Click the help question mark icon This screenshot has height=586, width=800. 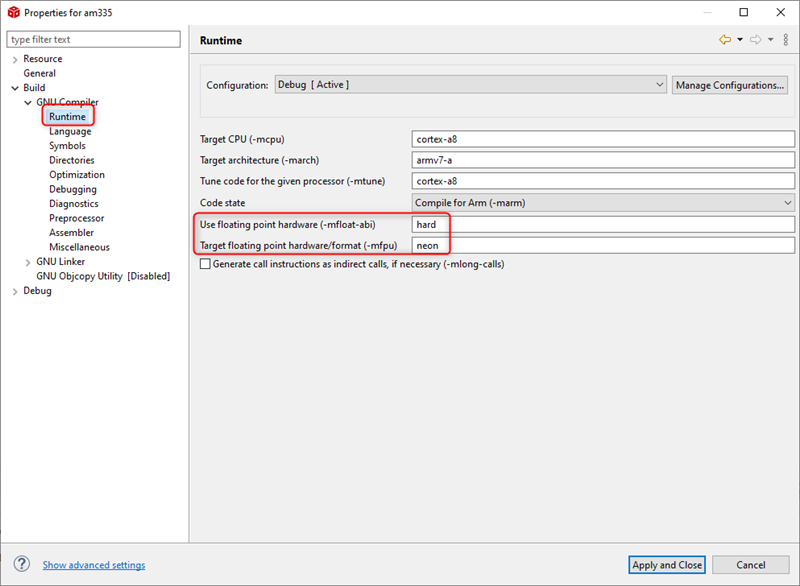22,565
